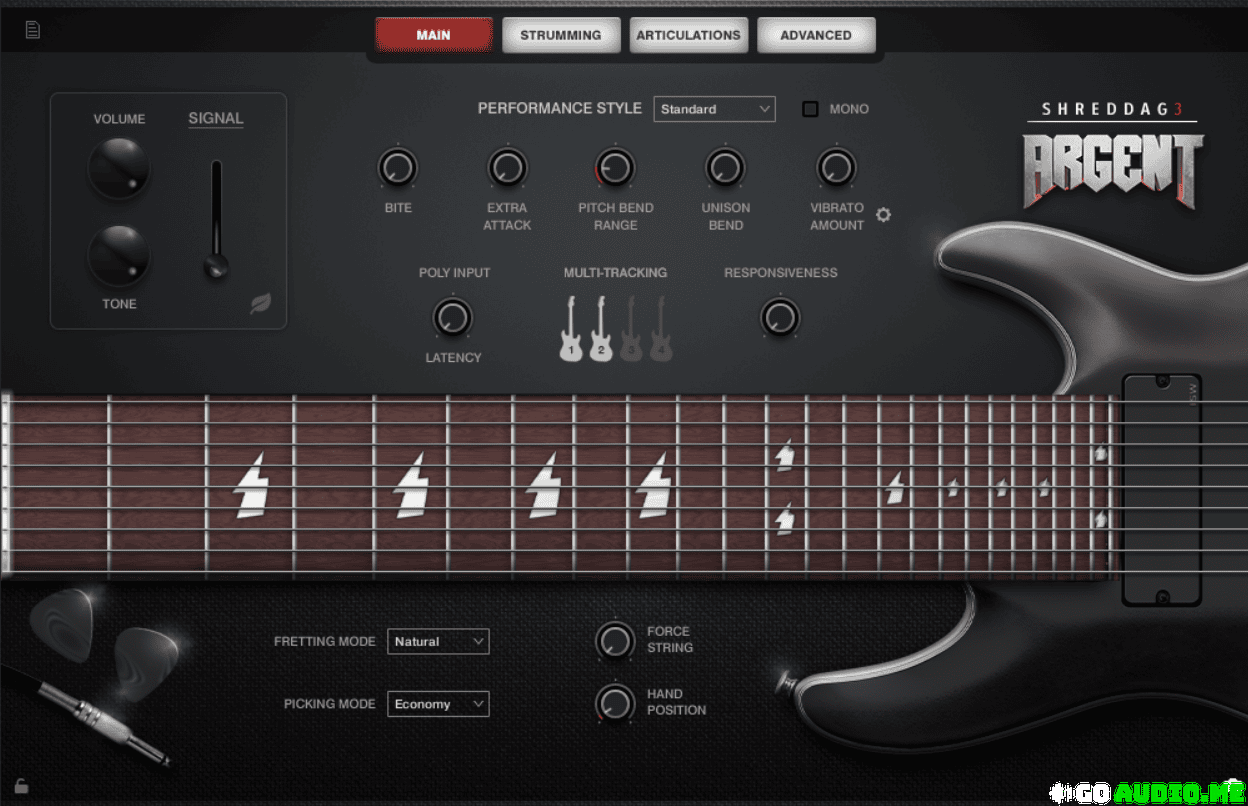Enable multi-tracking guitar 3
The width and height of the screenshot is (1248, 806).
(x=631, y=330)
